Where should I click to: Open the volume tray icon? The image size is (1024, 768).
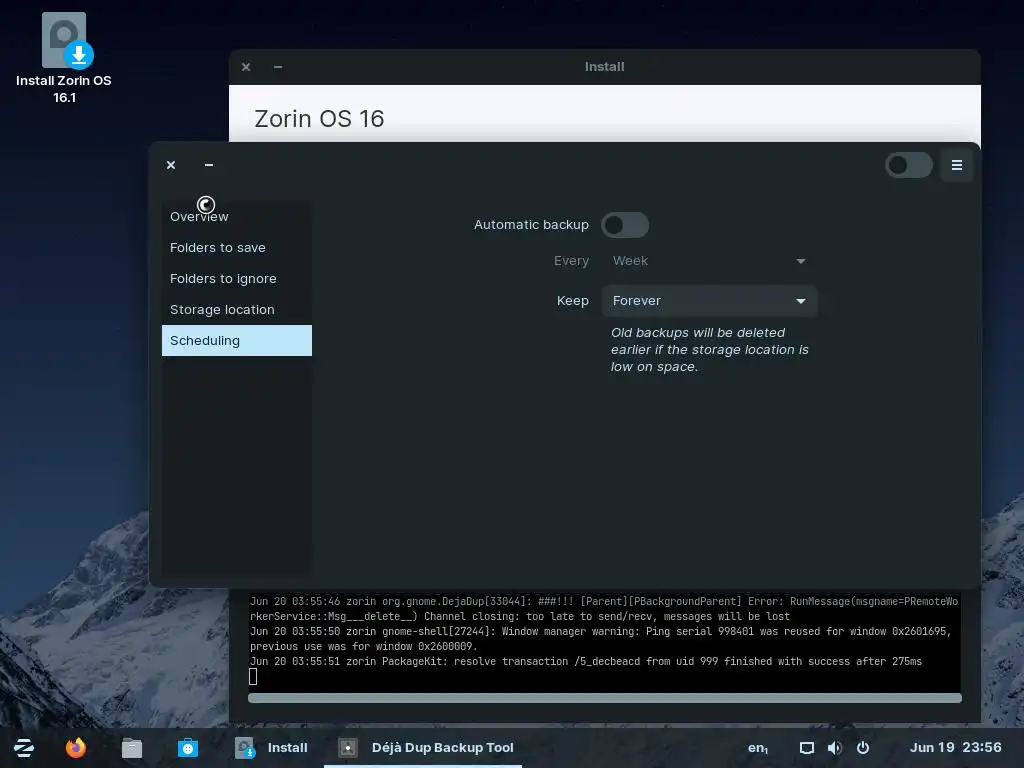pyautogui.click(x=835, y=748)
